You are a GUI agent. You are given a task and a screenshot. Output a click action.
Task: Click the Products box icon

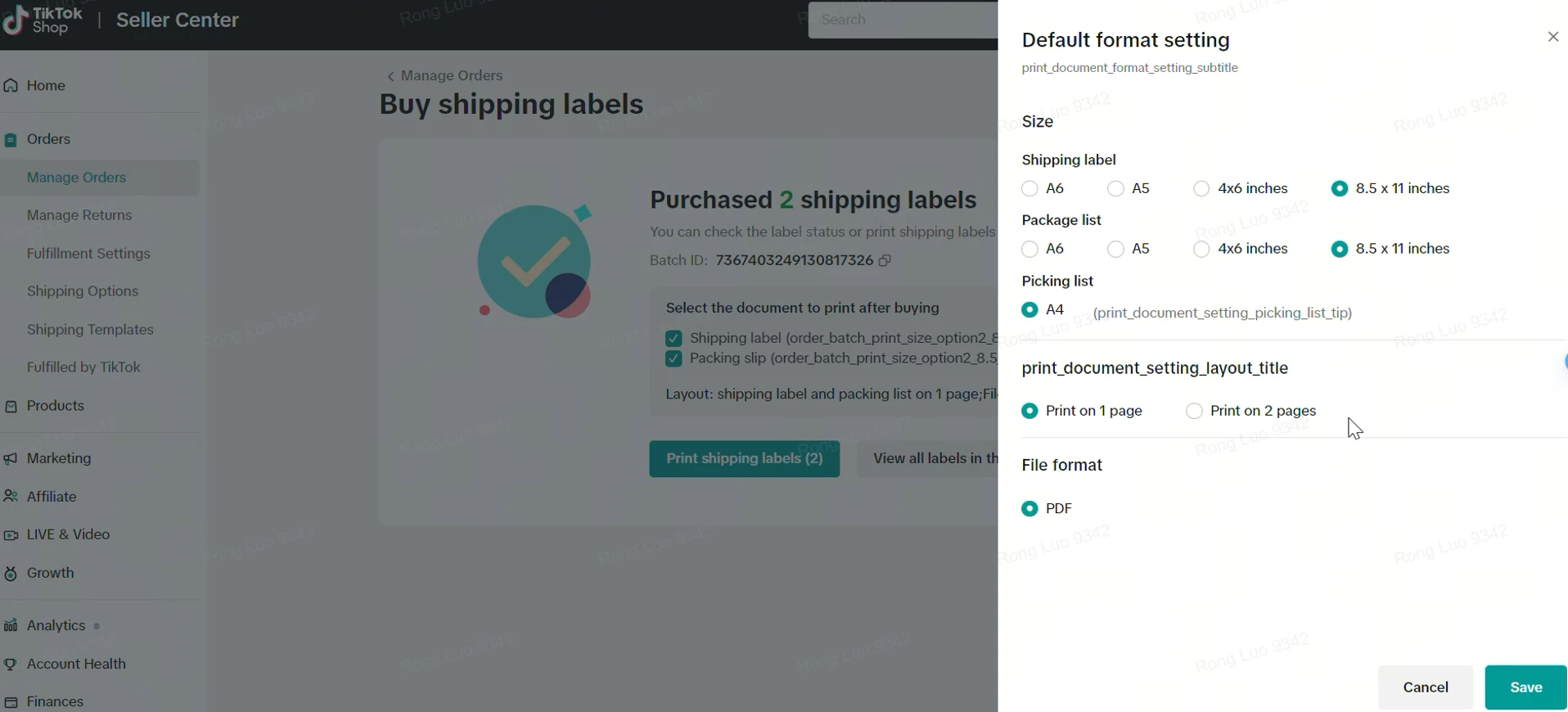[11, 406]
